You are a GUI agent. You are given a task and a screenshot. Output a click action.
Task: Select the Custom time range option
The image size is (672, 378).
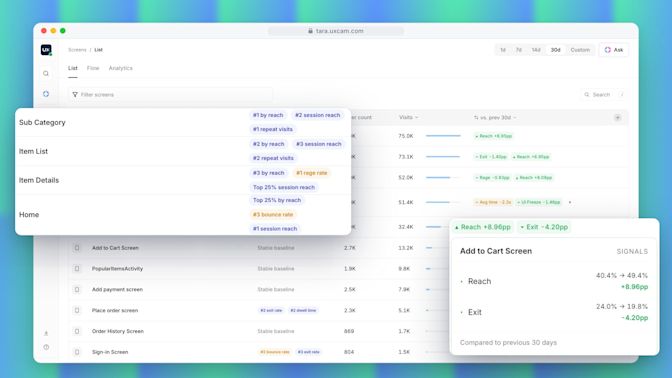pos(580,50)
